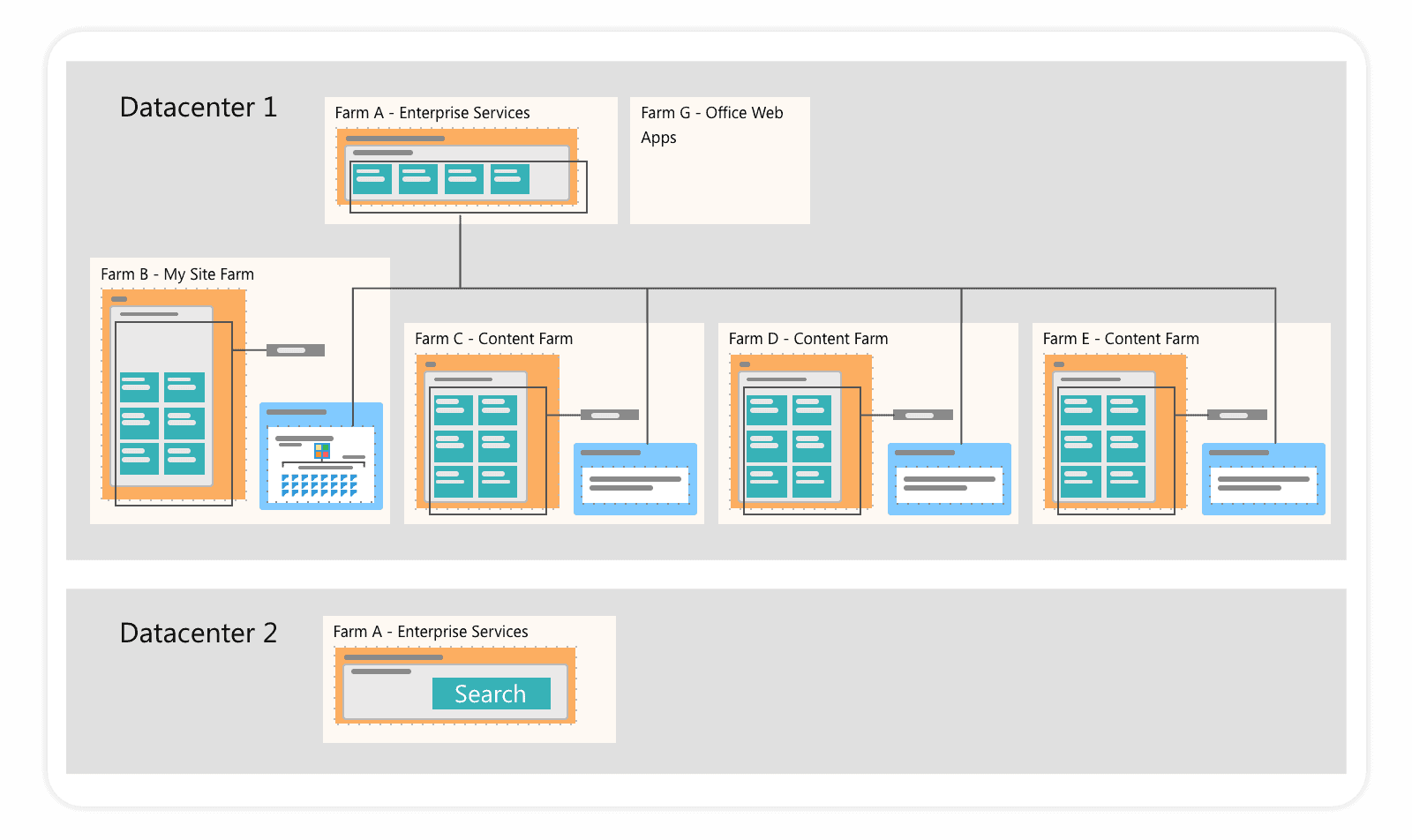Click the teal Search box in Datacenter 2
This screenshot has width=1412, height=840.
(x=492, y=694)
